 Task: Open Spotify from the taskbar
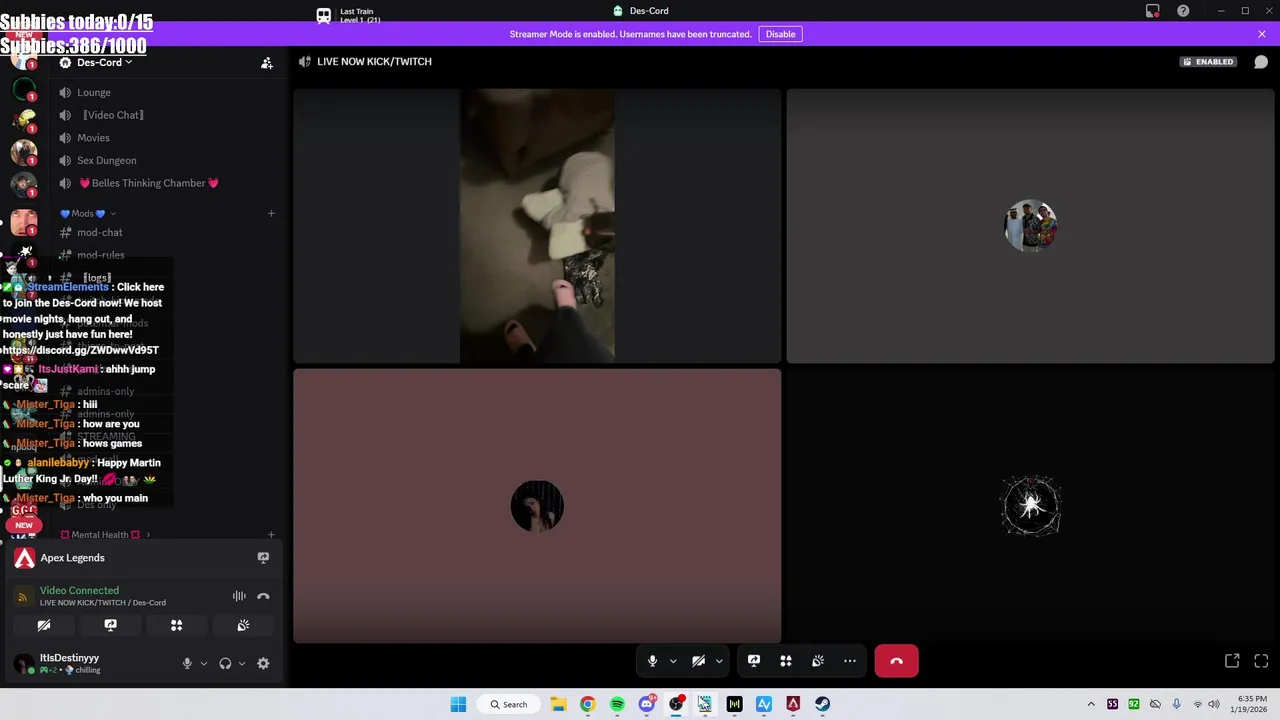[x=617, y=704]
